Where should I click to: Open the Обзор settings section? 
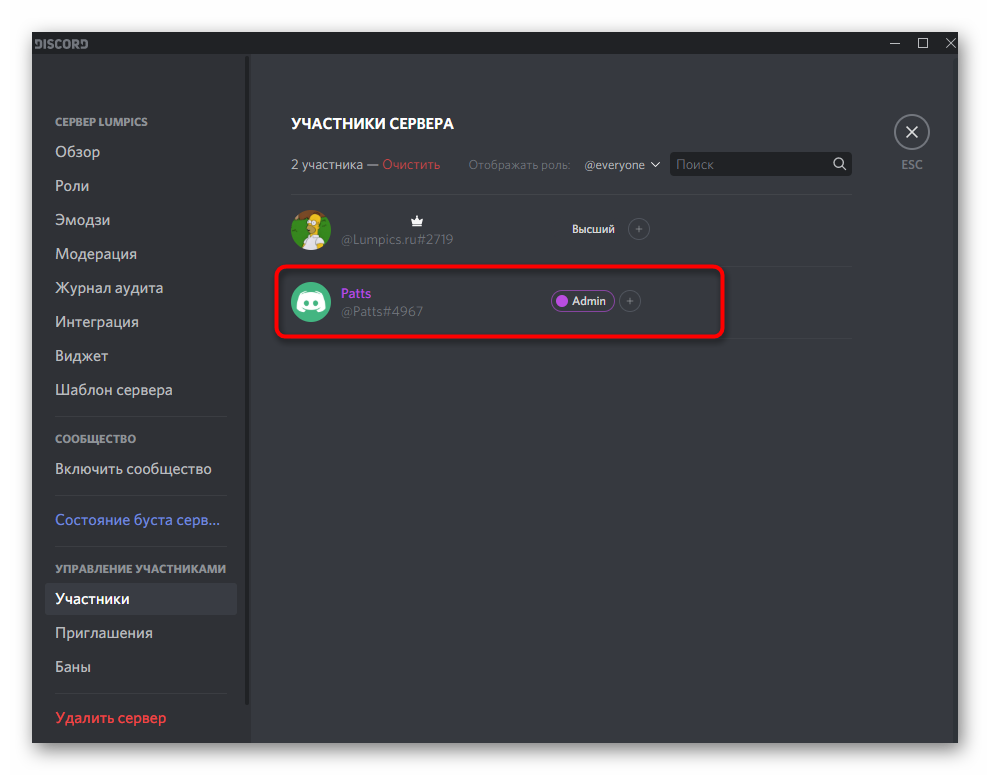tap(78, 152)
